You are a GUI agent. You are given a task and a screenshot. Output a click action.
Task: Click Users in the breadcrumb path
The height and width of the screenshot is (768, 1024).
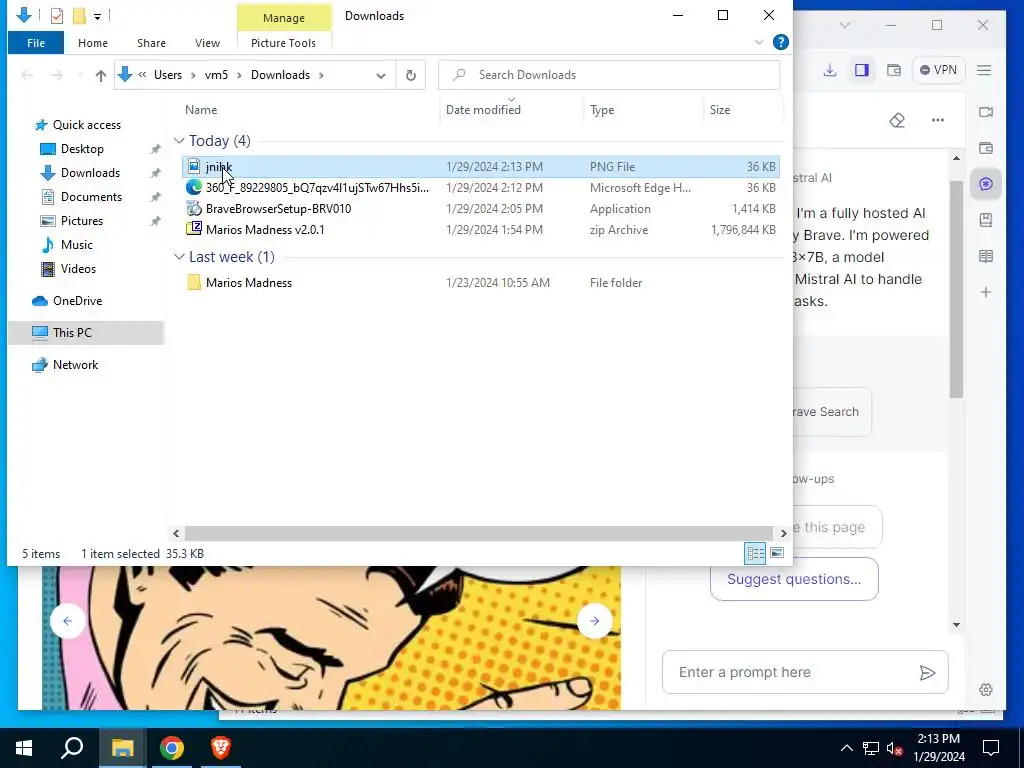point(168,75)
